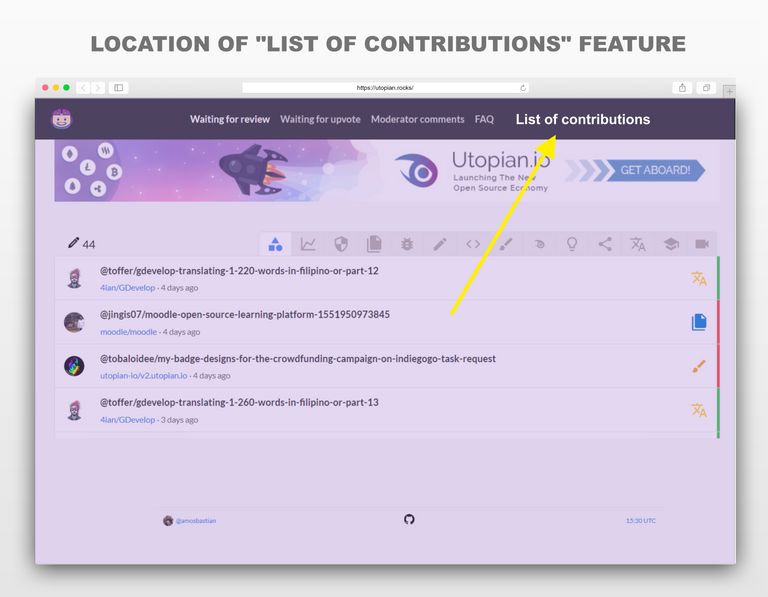Open the first 4ian/GDevelop repository link
This screenshot has width=768, height=597.
pos(127,288)
